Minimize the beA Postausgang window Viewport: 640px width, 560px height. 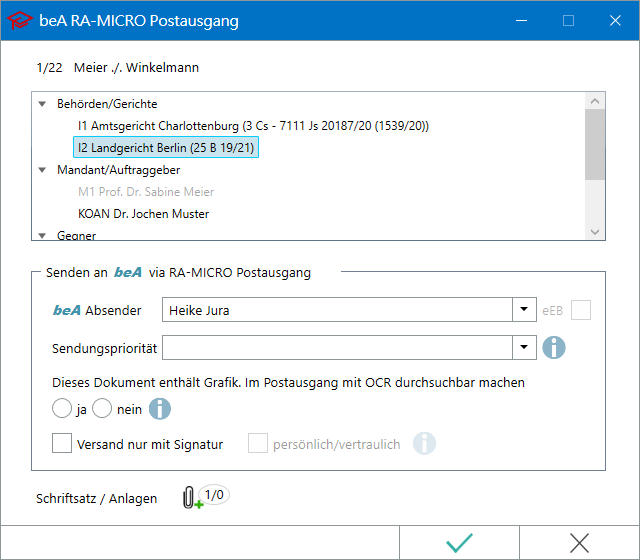pos(521,20)
